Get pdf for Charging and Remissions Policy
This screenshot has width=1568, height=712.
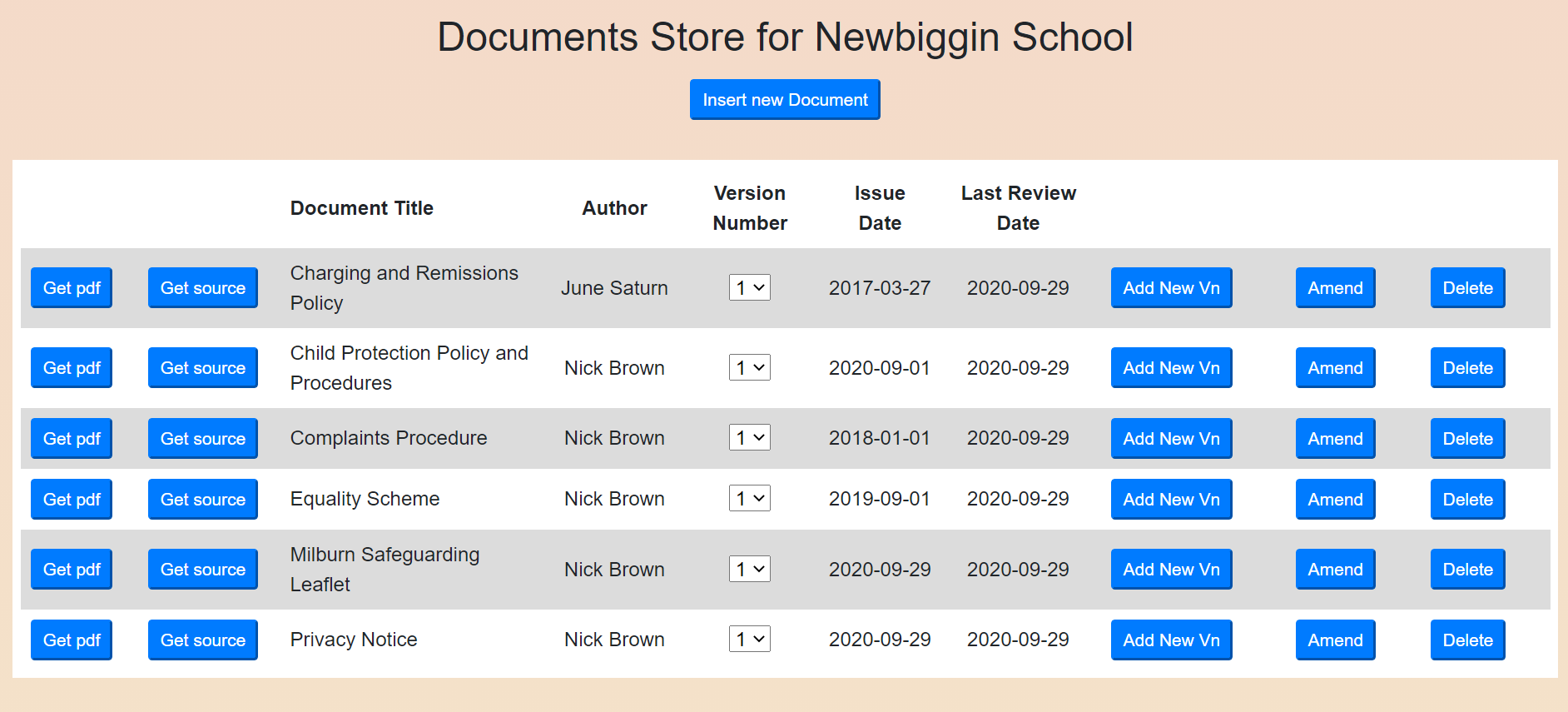72,288
